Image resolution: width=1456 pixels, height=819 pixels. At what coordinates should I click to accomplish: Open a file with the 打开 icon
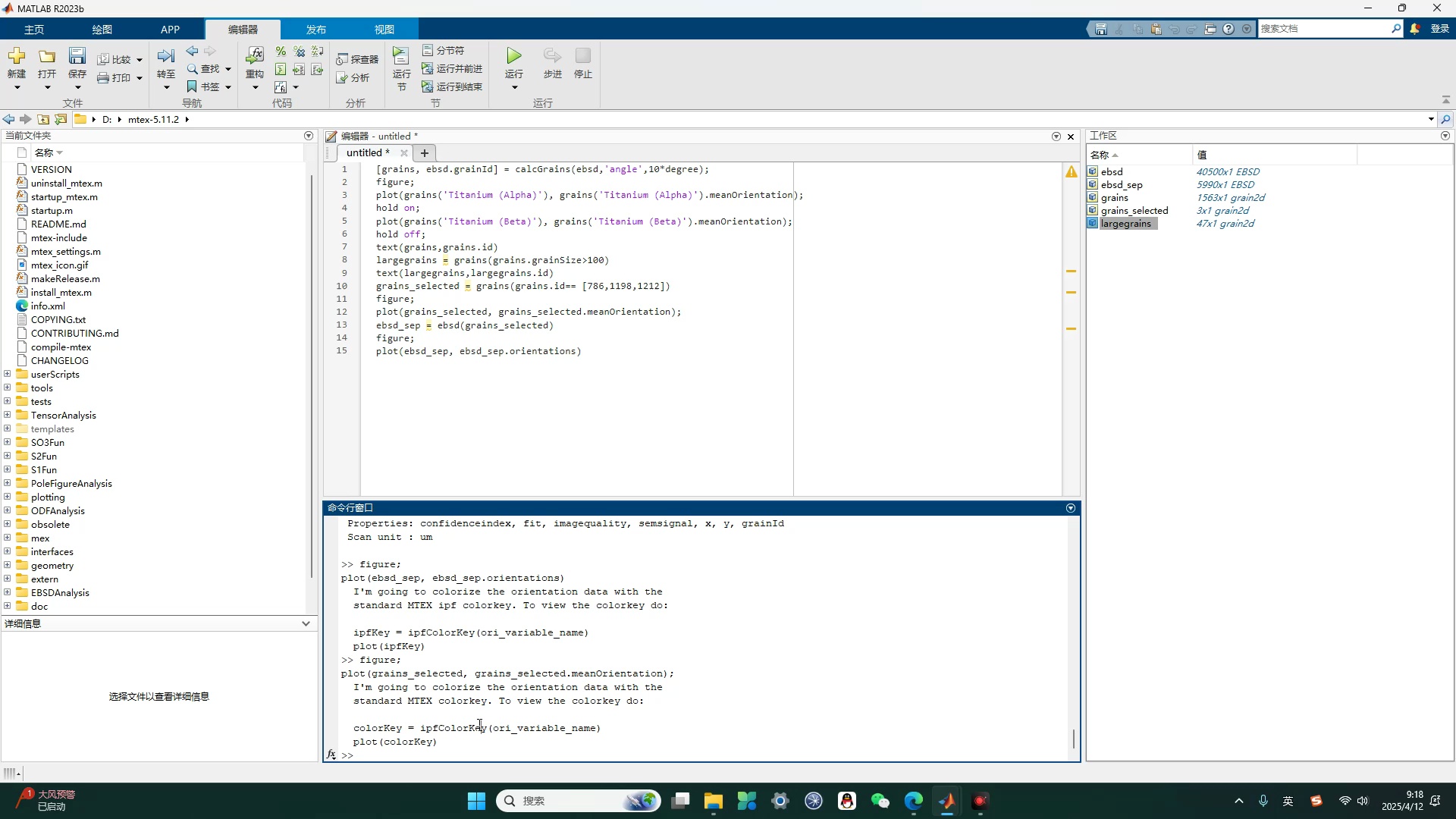[x=47, y=57]
